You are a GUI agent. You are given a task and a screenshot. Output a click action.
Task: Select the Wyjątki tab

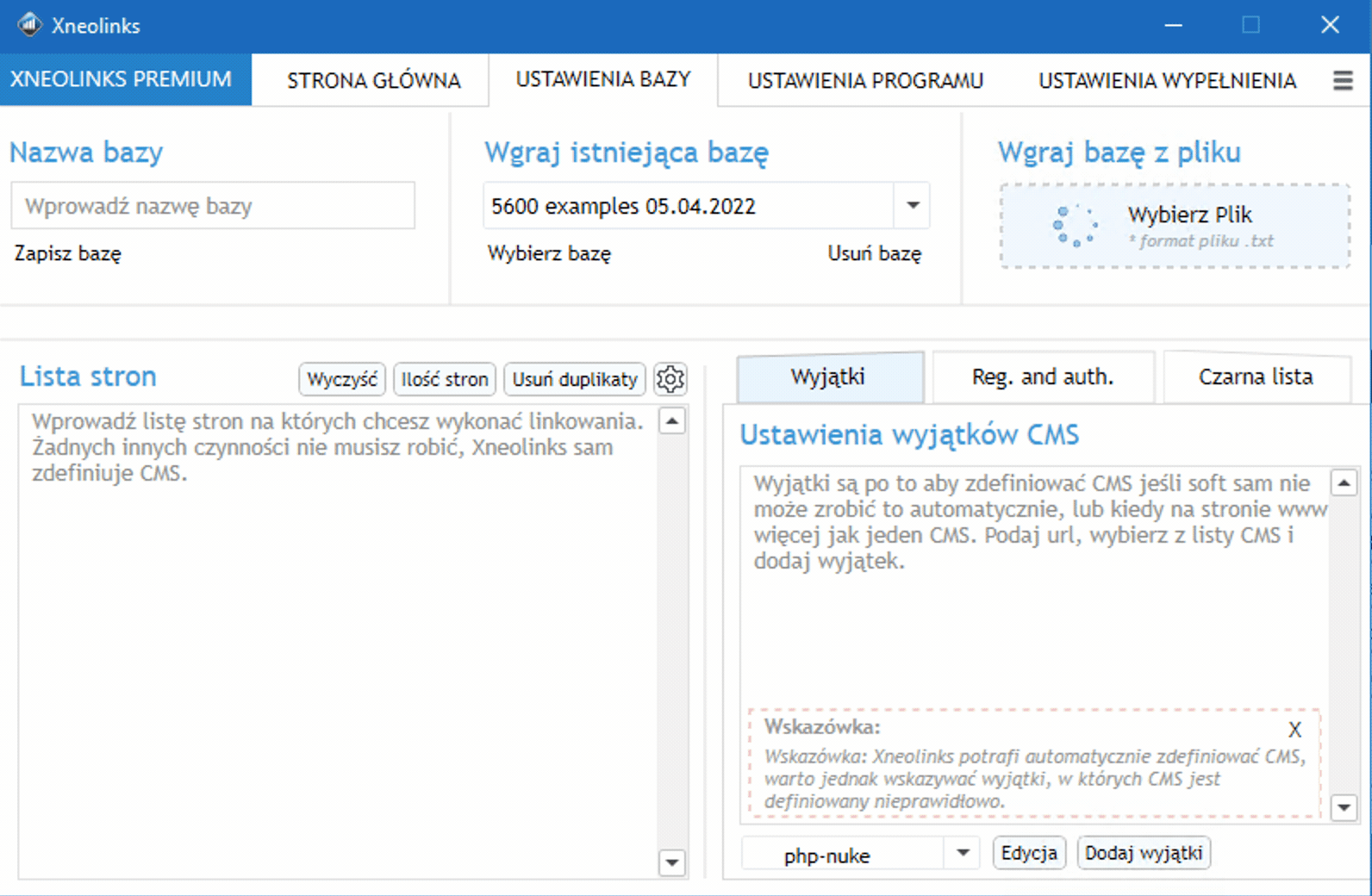click(x=829, y=376)
